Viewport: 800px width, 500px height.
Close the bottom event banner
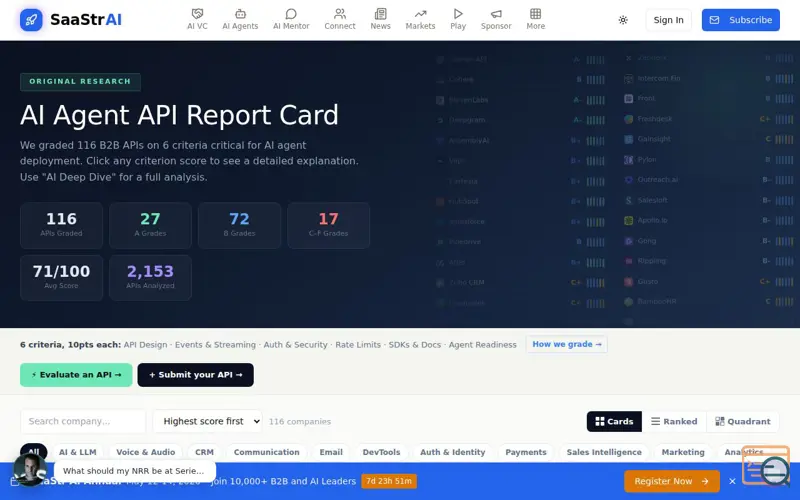(x=732, y=481)
